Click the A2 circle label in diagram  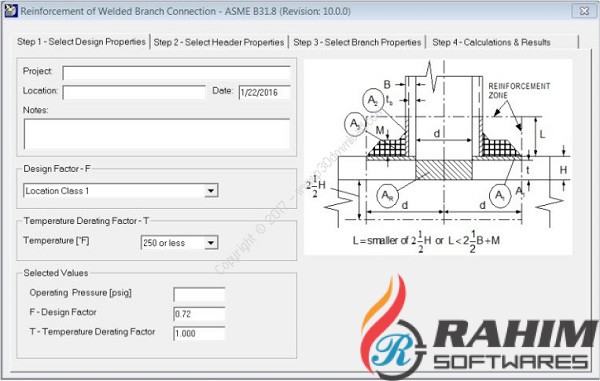click(x=373, y=100)
